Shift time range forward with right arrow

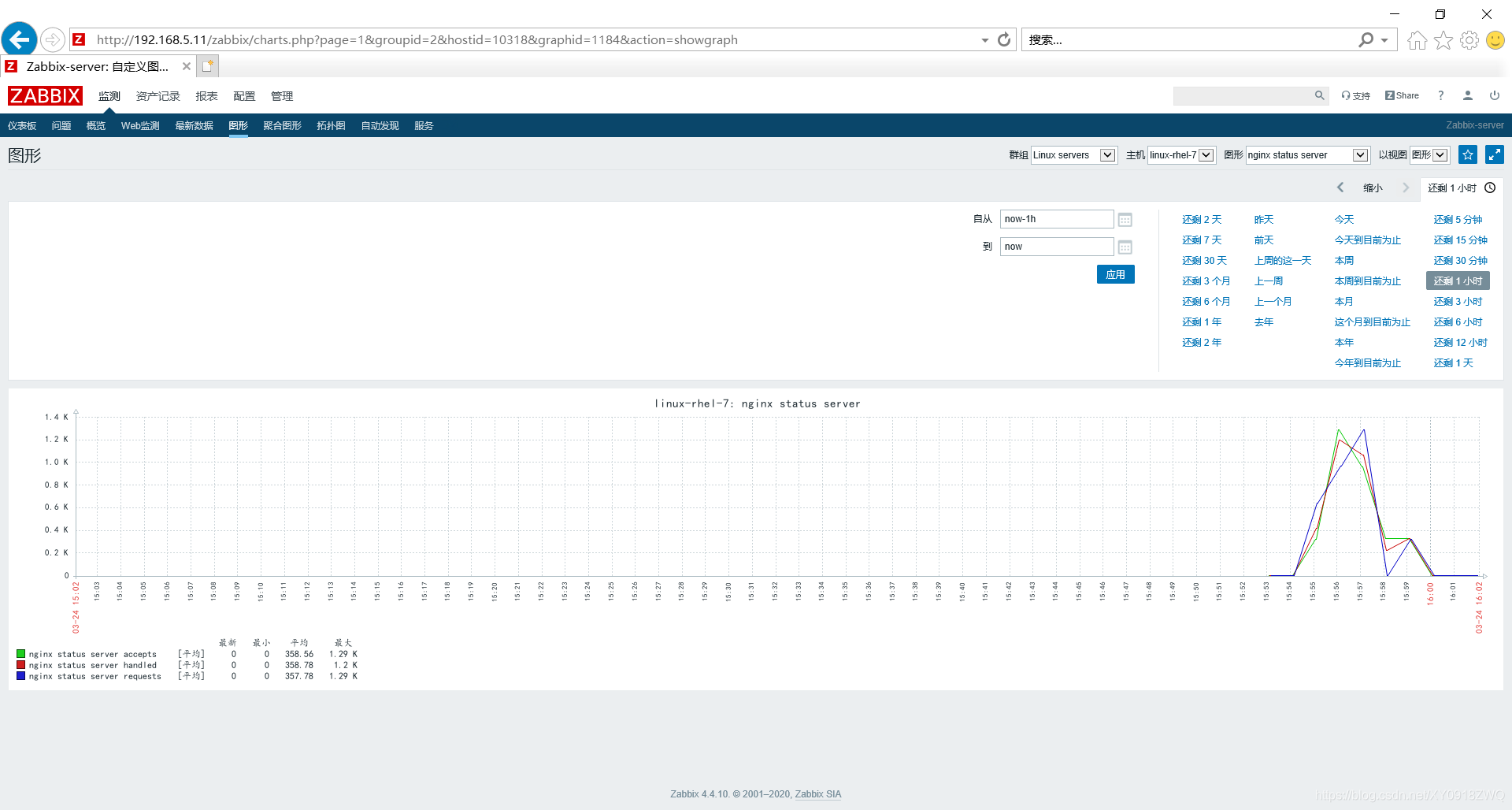(1406, 188)
